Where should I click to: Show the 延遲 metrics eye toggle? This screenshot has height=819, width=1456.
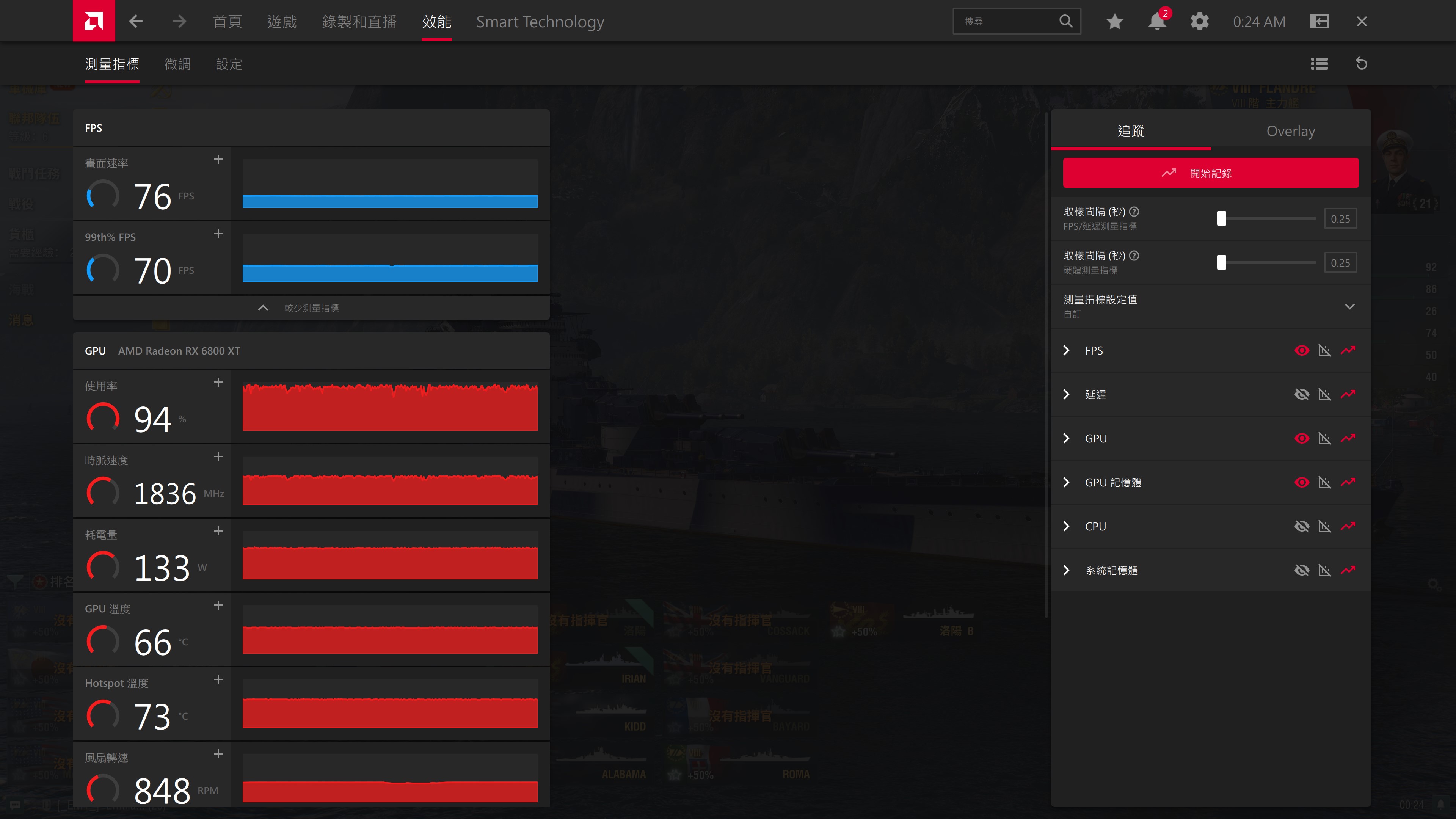pos(1301,394)
